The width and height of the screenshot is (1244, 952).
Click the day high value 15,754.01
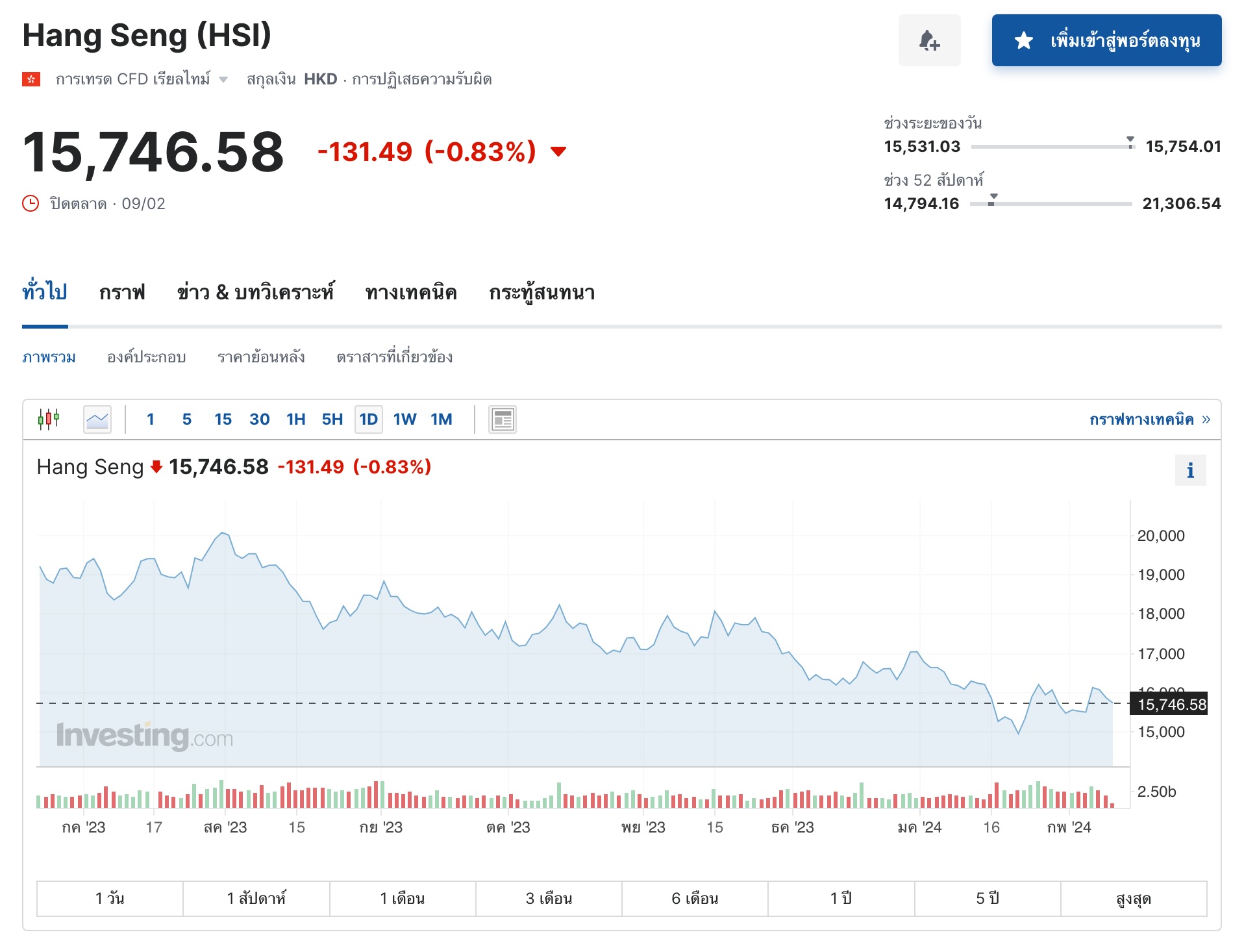click(1183, 147)
